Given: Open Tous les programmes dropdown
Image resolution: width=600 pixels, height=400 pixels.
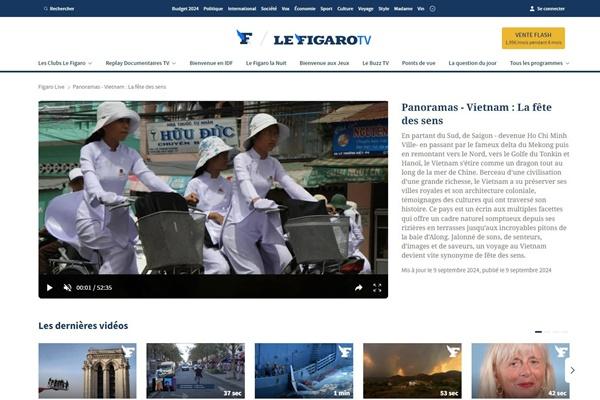Looking at the screenshot, I should point(539,63).
